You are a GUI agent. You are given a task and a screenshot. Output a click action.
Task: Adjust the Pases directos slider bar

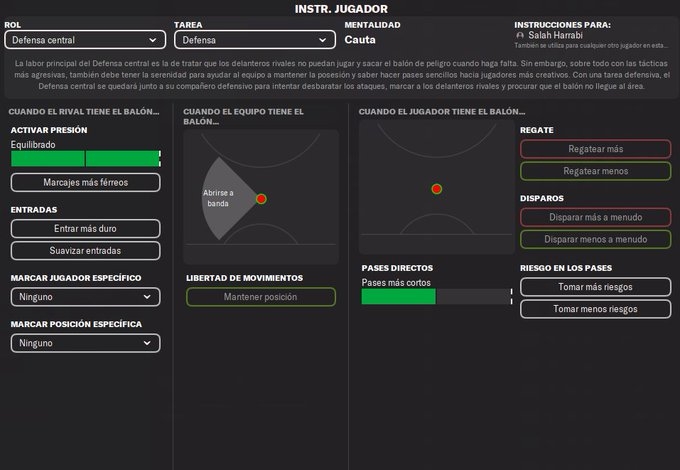436,297
